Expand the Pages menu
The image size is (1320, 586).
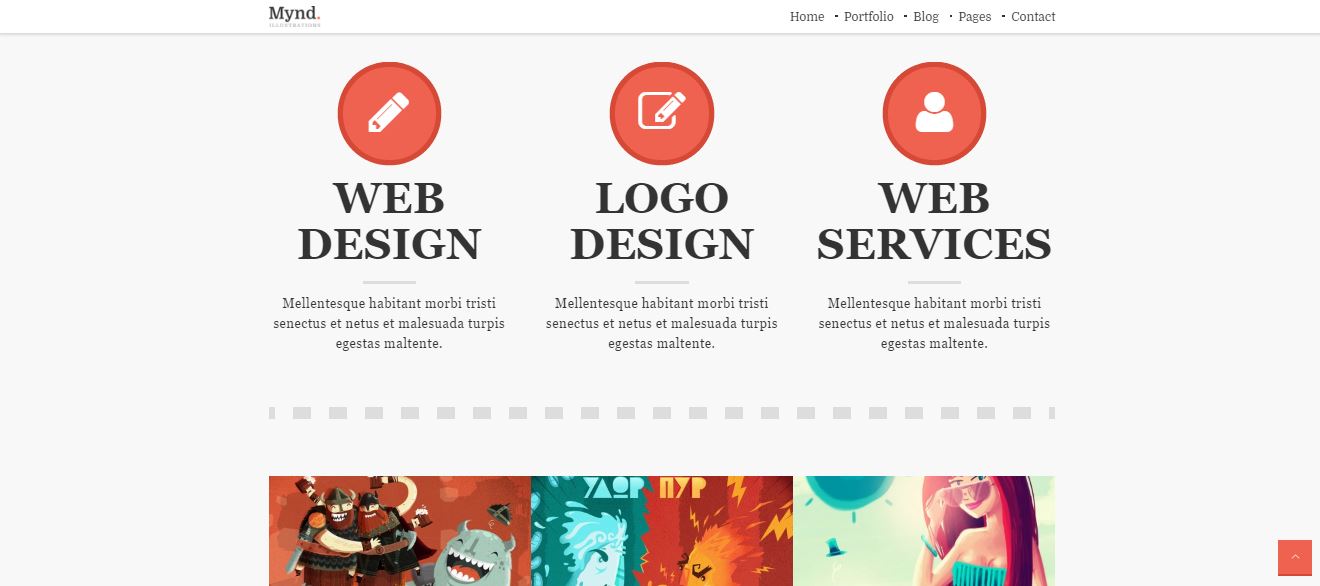point(974,17)
